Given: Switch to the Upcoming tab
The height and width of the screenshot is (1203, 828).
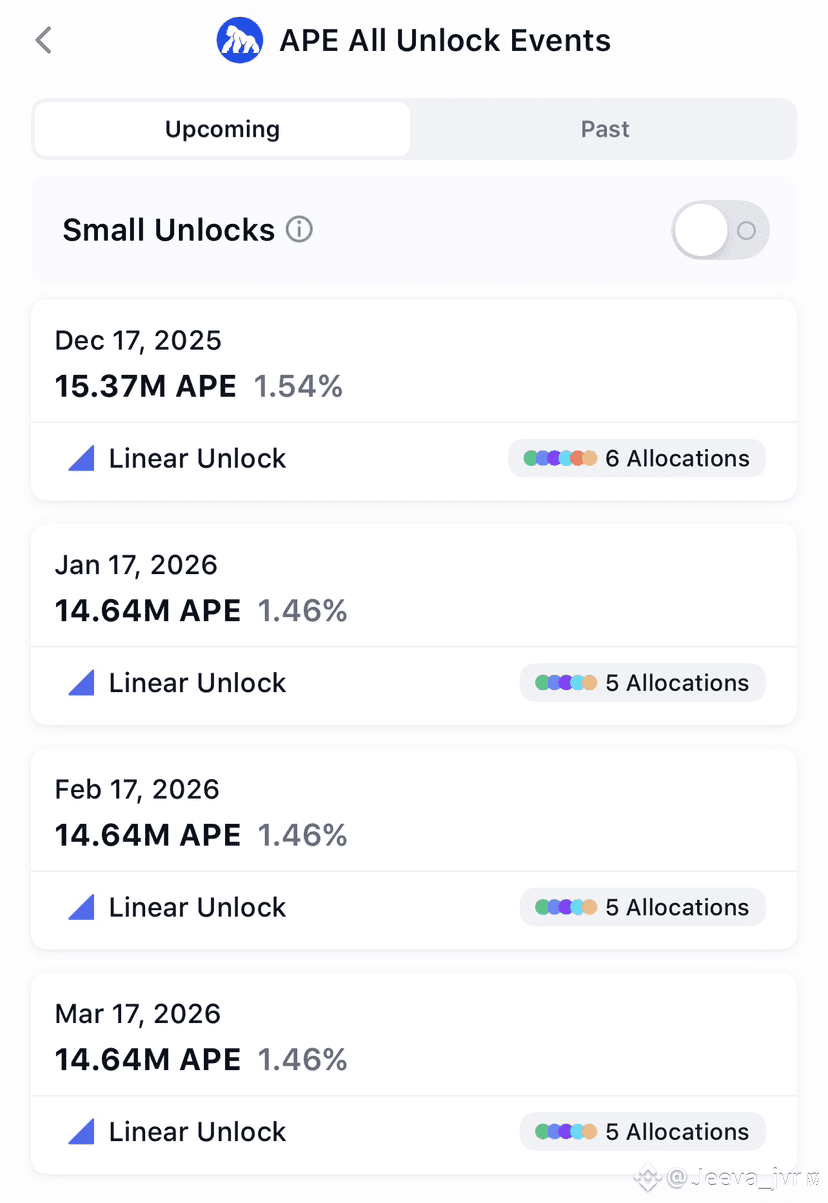Looking at the screenshot, I should [x=222, y=129].
